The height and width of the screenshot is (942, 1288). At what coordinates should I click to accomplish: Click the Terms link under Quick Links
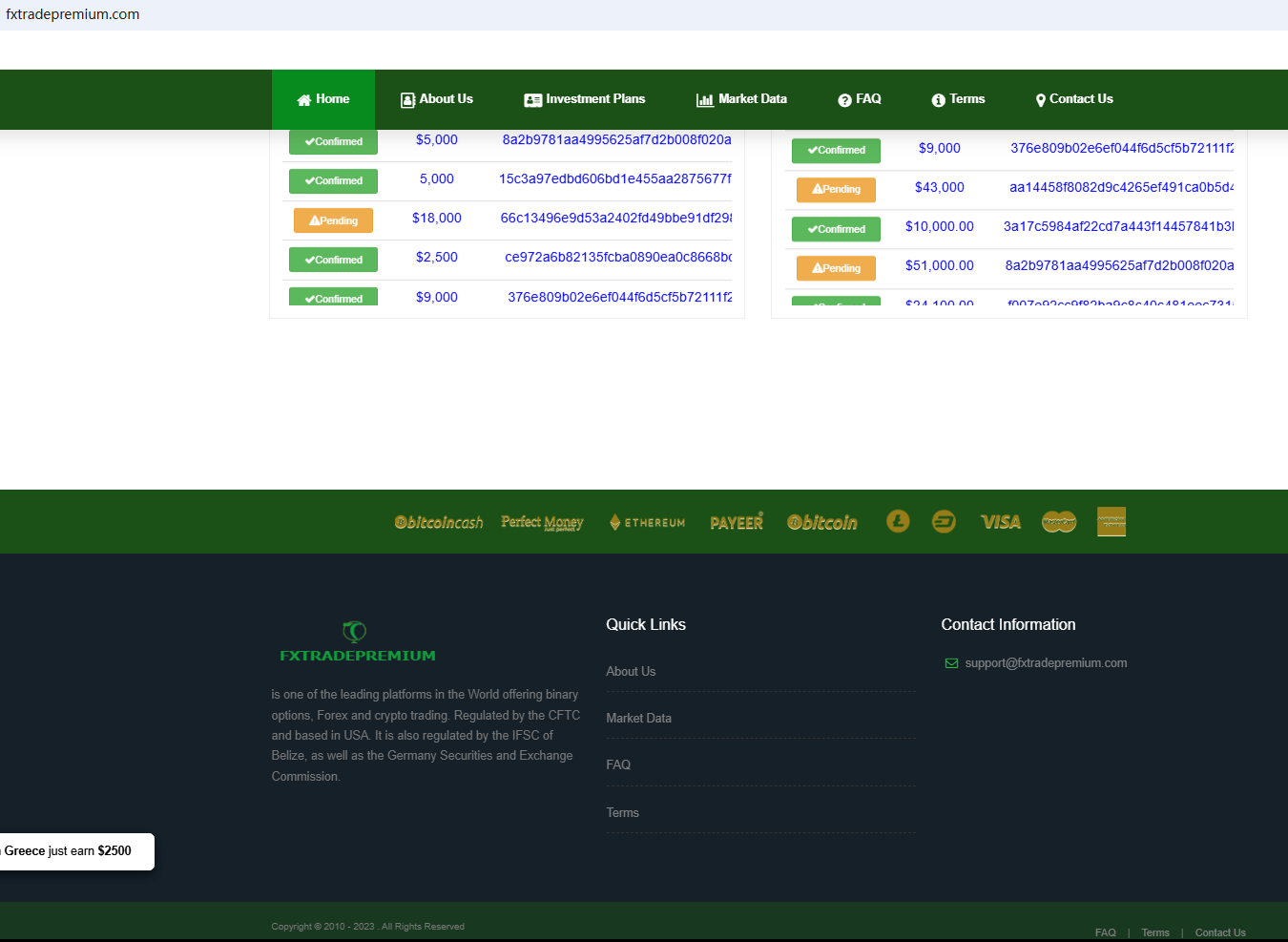pos(622,813)
